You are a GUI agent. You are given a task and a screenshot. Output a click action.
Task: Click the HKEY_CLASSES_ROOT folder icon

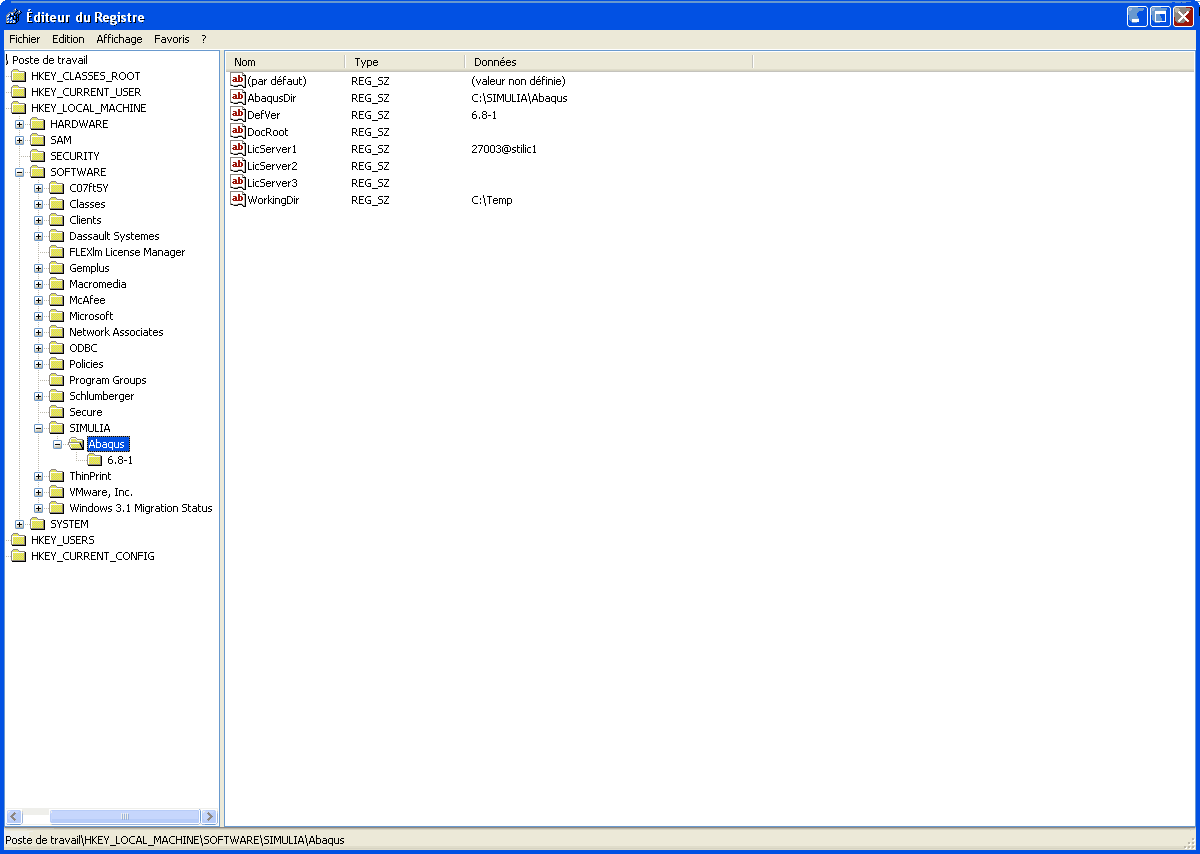18,76
